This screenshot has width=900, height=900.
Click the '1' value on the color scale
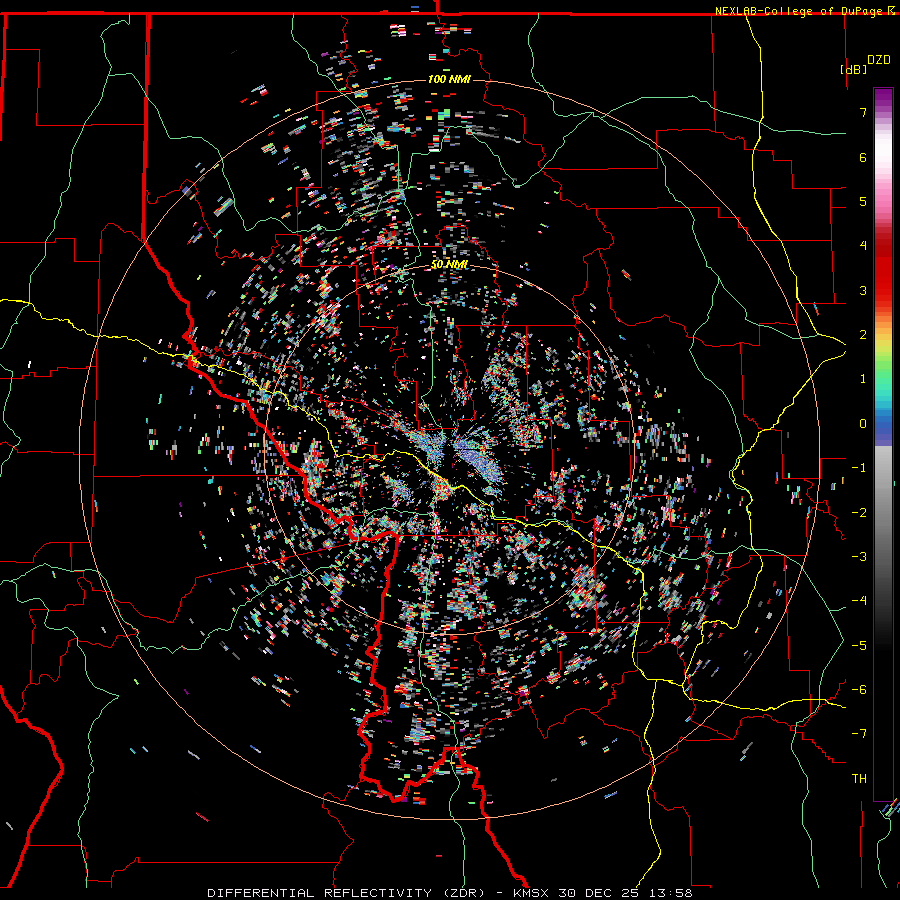point(863,379)
